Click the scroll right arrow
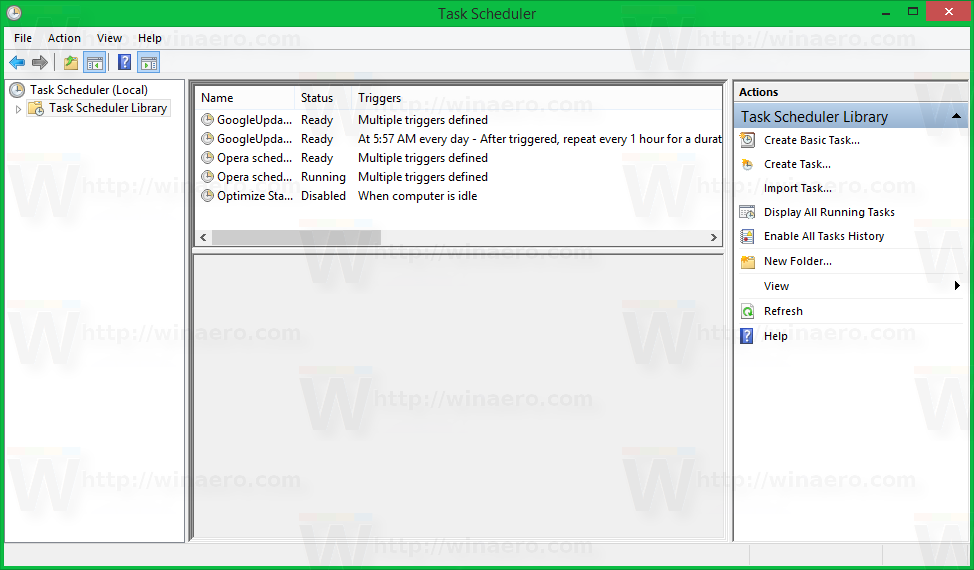This screenshot has height=570, width=974. (x=714, y=237)
